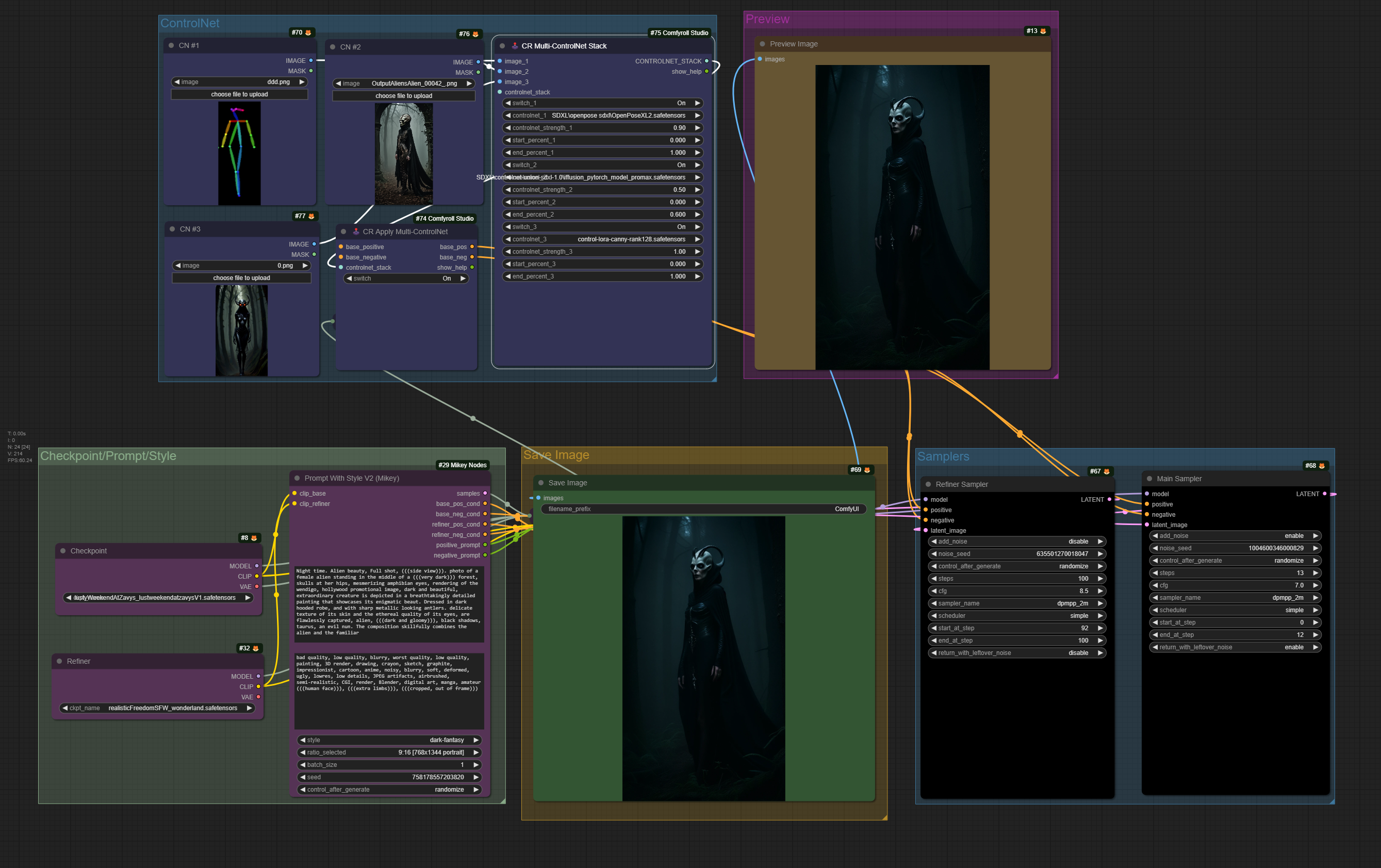
Task: Collapse the CN #1 node dot
Action: (x=171, y=45)
